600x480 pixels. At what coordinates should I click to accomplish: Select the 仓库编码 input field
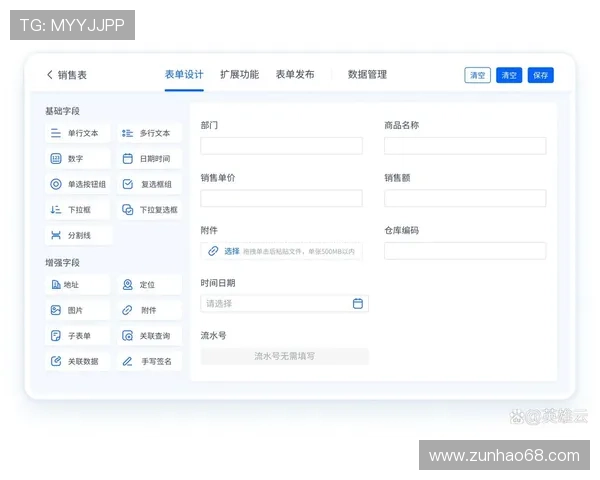point(465,251)
